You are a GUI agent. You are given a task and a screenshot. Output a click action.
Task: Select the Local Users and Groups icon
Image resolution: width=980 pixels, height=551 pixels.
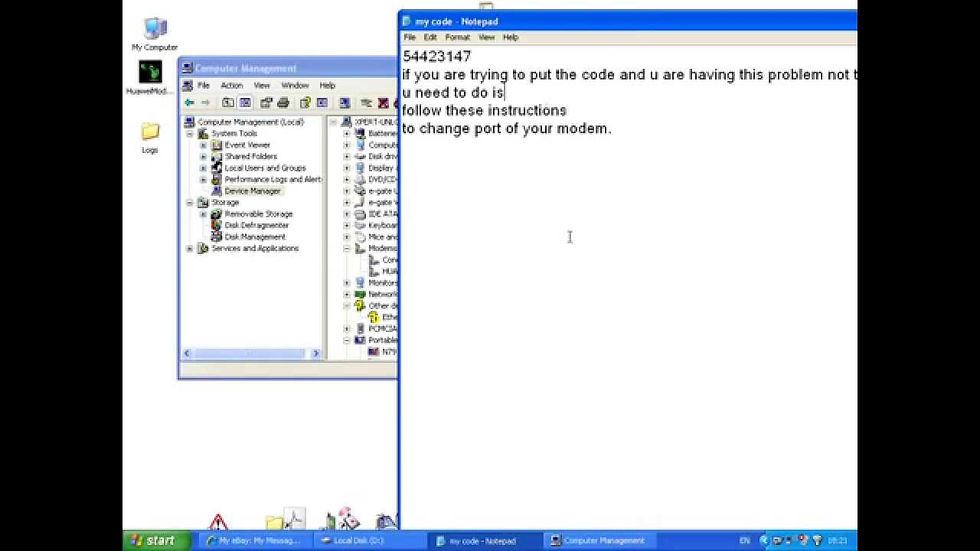[216, 167]
